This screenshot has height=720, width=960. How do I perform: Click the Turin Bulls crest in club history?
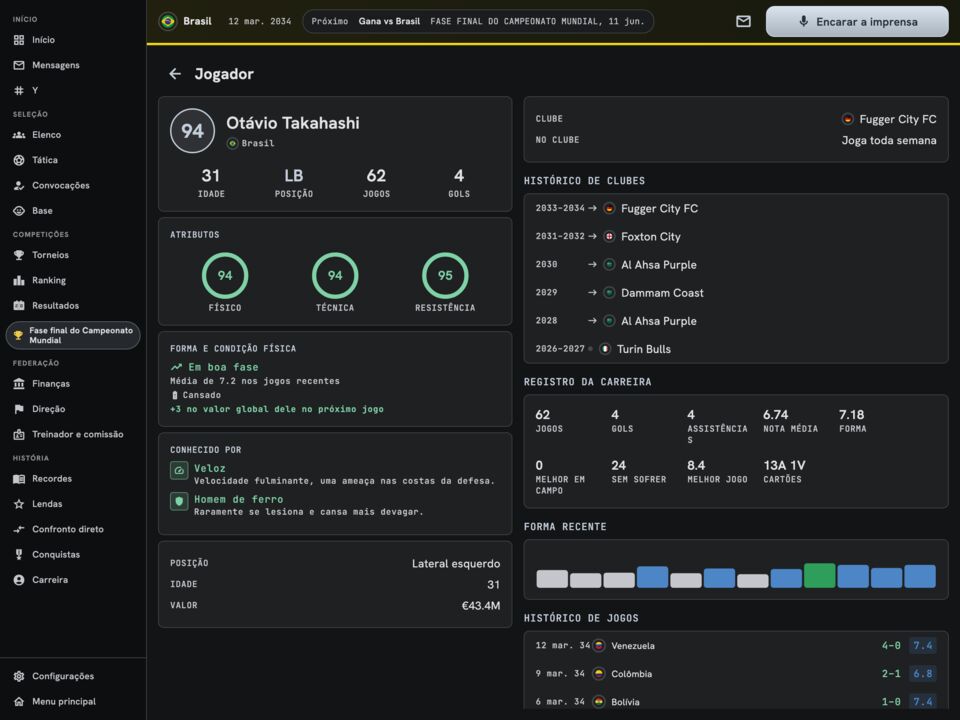tap(605, 349)
